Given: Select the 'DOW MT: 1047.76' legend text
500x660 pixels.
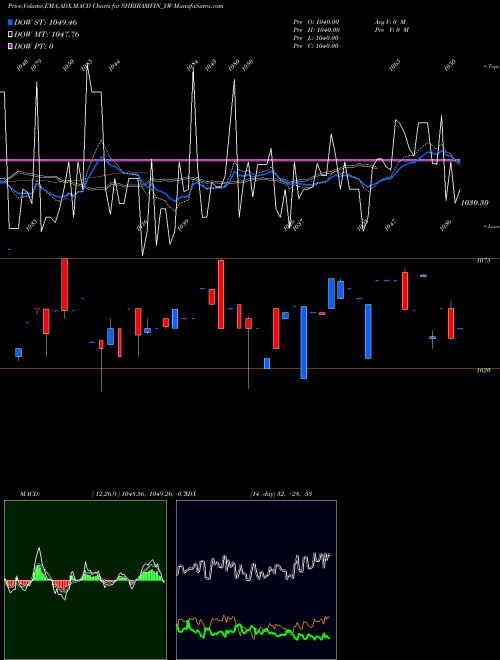Looking at the screenshot, I should pyautogui.click(x=47, y=34).
